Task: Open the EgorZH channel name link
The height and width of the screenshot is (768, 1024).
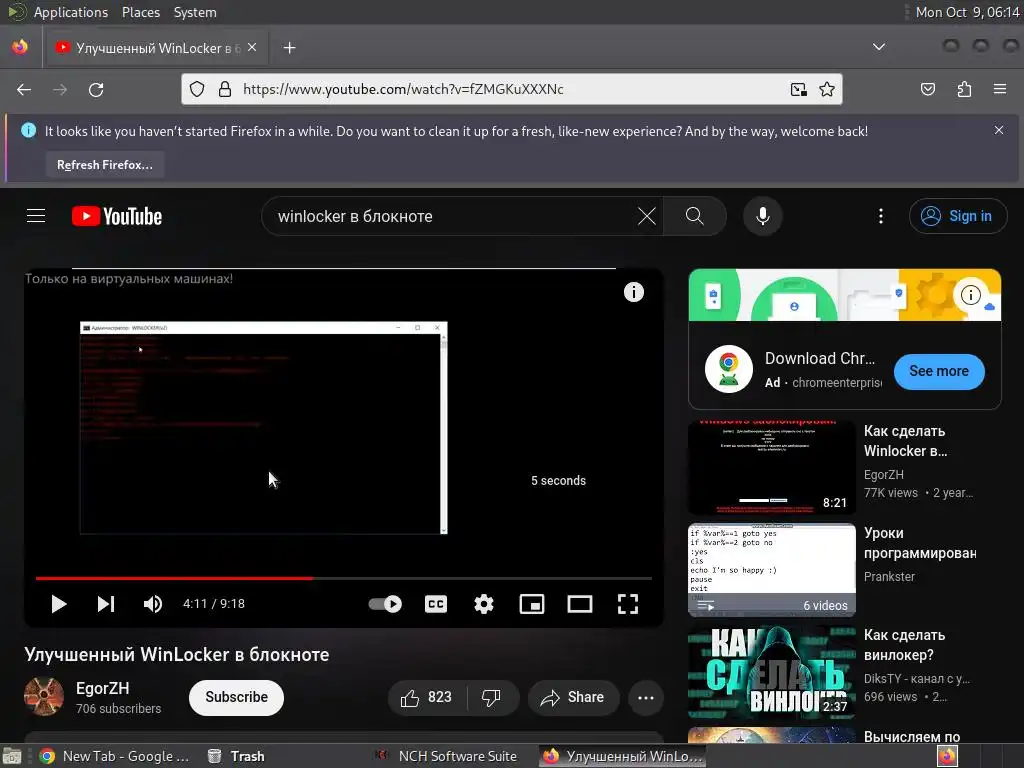Action: pyautogui.click(x=103, y=688)
